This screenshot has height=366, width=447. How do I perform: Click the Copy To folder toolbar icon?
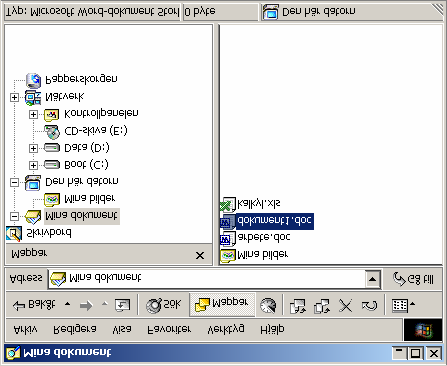(322, 305)
